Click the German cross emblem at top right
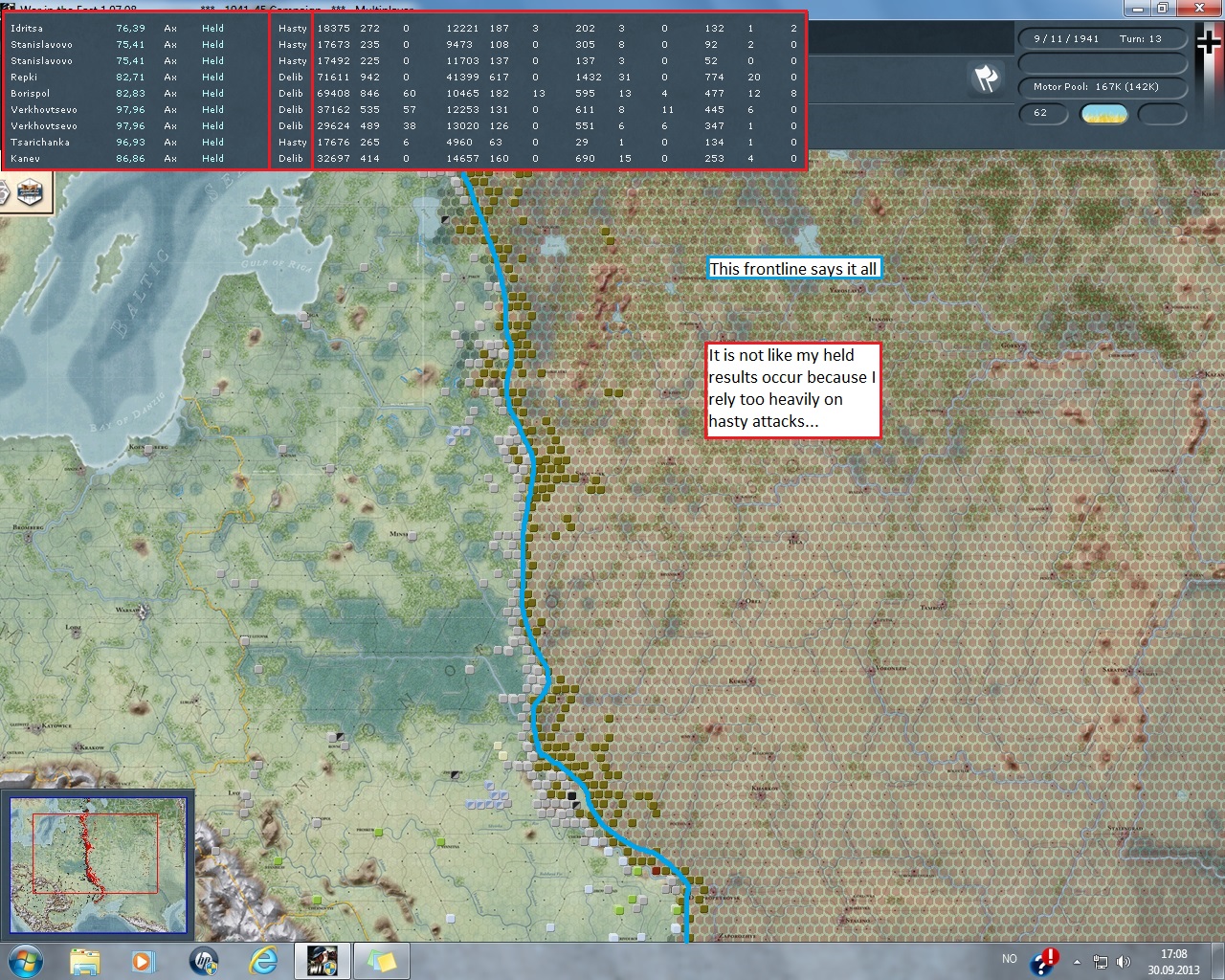The image size is (1225, 980). click(1211, 42)
